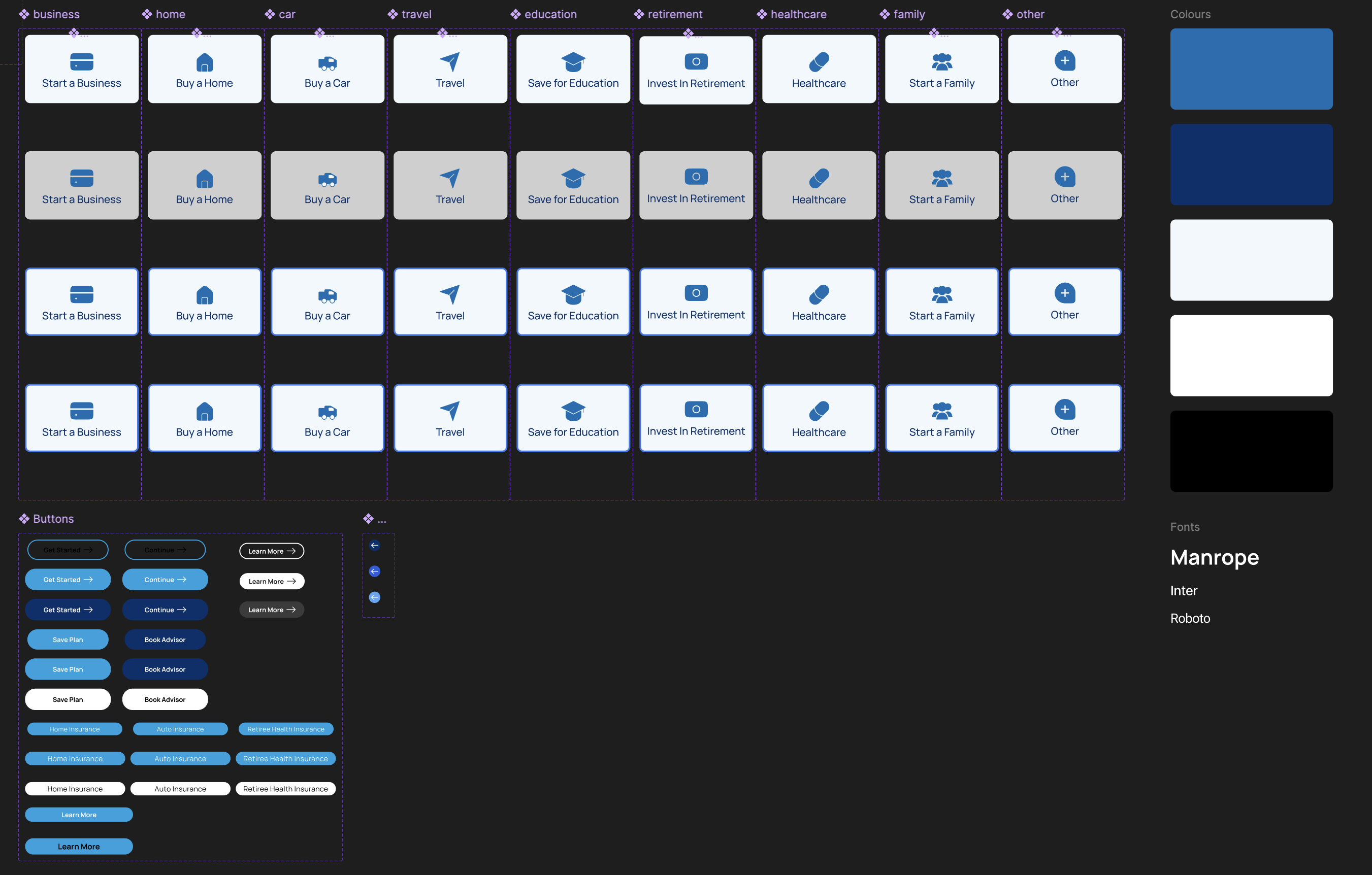Expand the retirement component group
This screenshot has width=1372, height=875.
[674, 14]
